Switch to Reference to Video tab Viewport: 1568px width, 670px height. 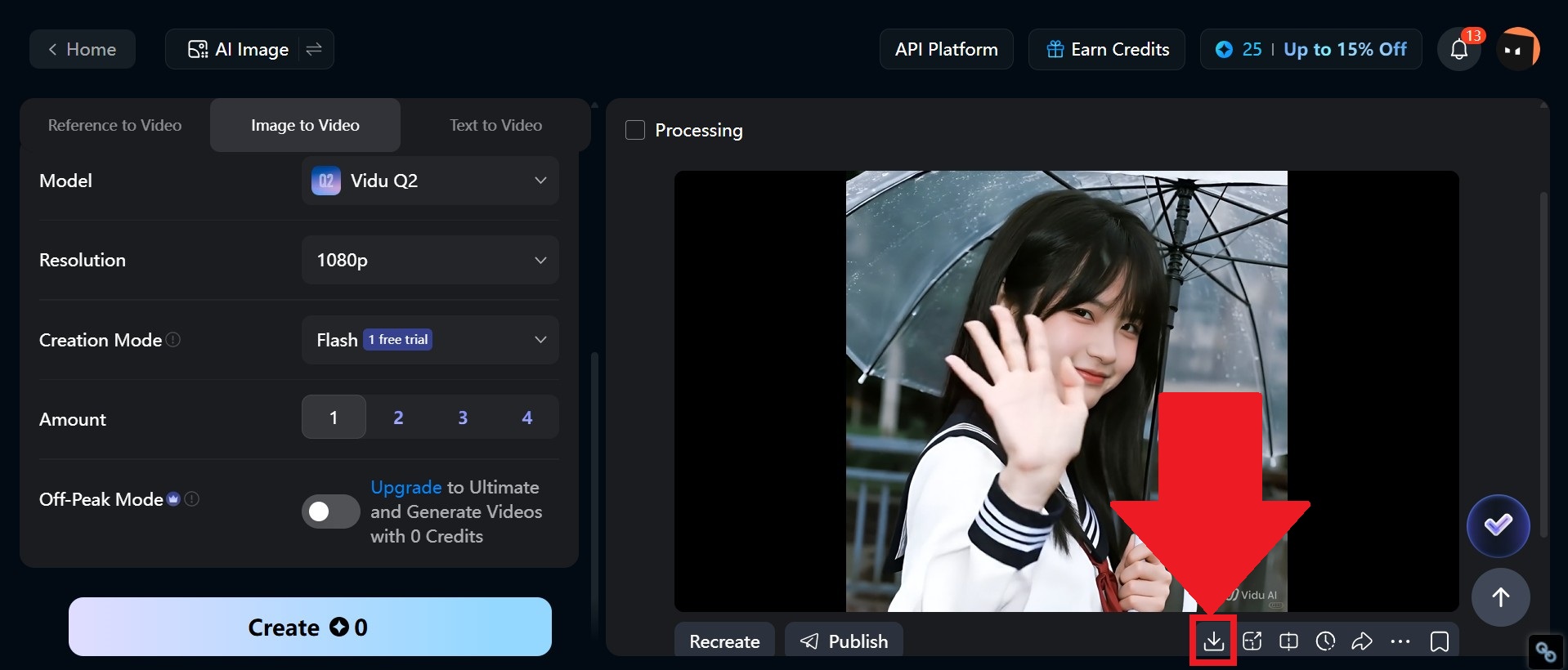114,125
